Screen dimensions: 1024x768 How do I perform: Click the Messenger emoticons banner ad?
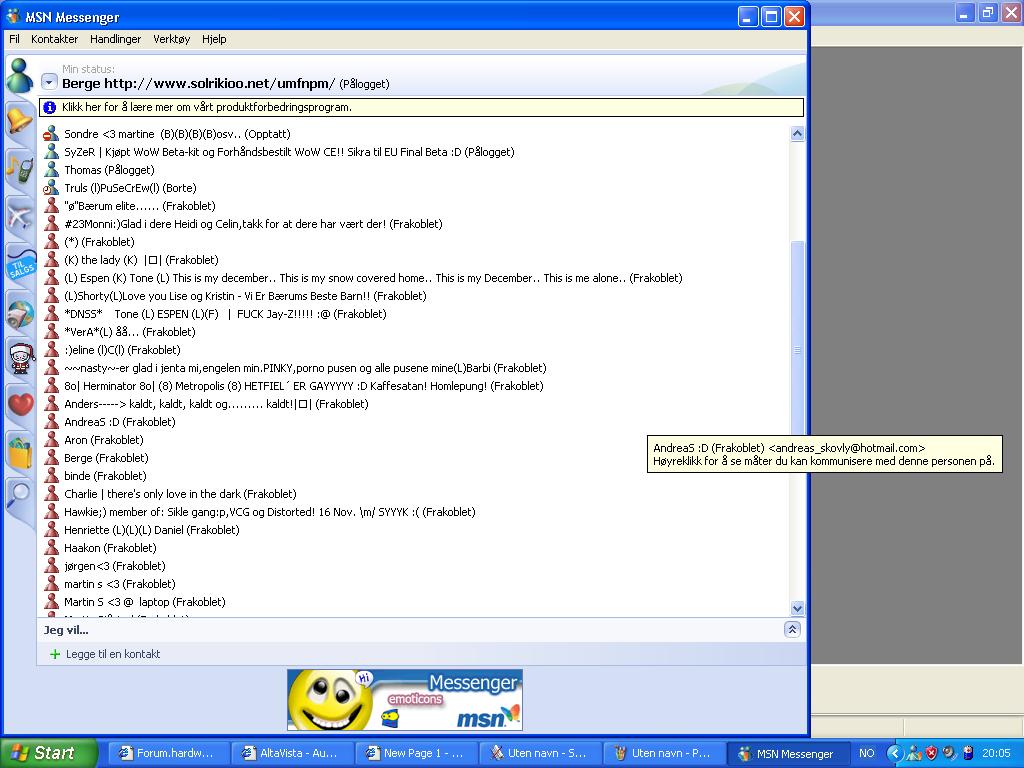coord(405,700)
